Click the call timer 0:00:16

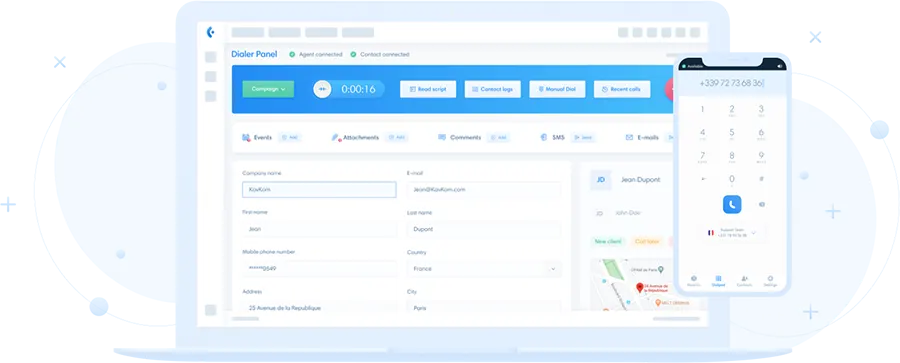(358, 89)
